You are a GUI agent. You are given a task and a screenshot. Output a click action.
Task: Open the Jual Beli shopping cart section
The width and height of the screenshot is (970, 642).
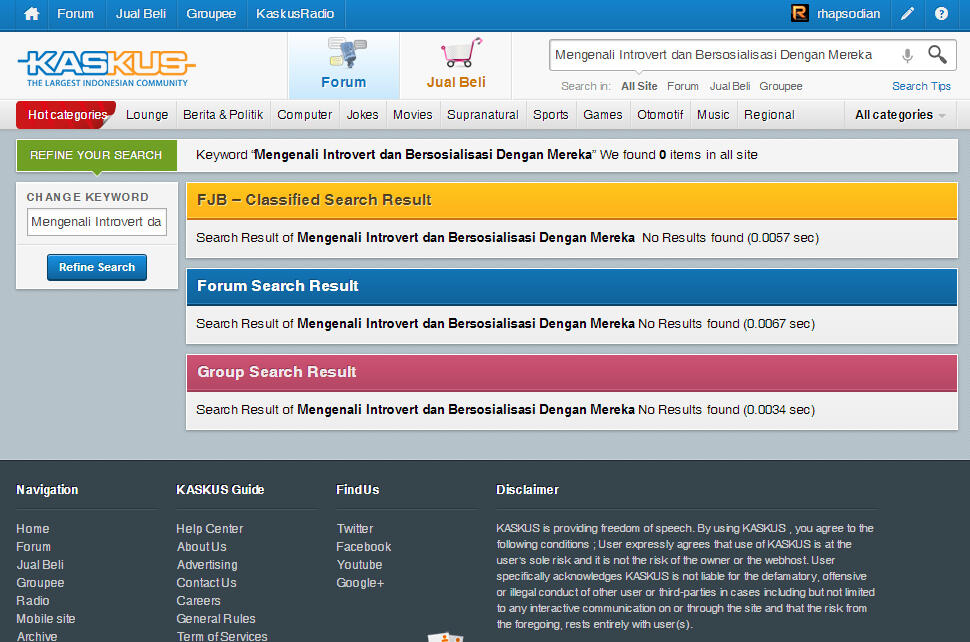(x=456, y=65)
